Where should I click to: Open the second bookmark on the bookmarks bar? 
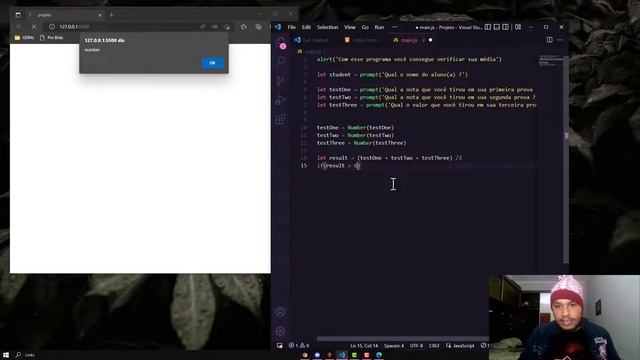click(51, 38)
